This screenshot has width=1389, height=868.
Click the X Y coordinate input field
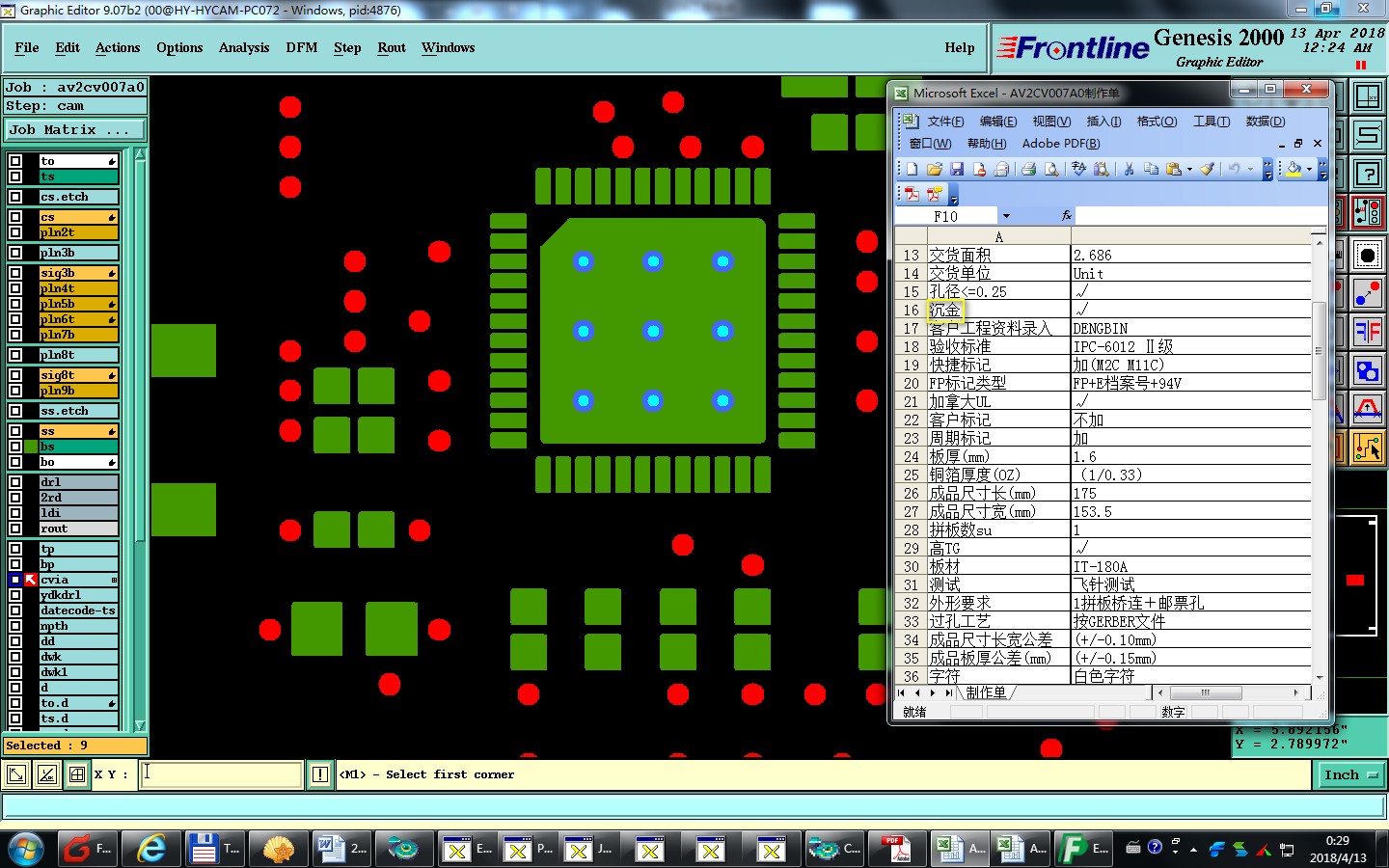[x=221, y=774]
